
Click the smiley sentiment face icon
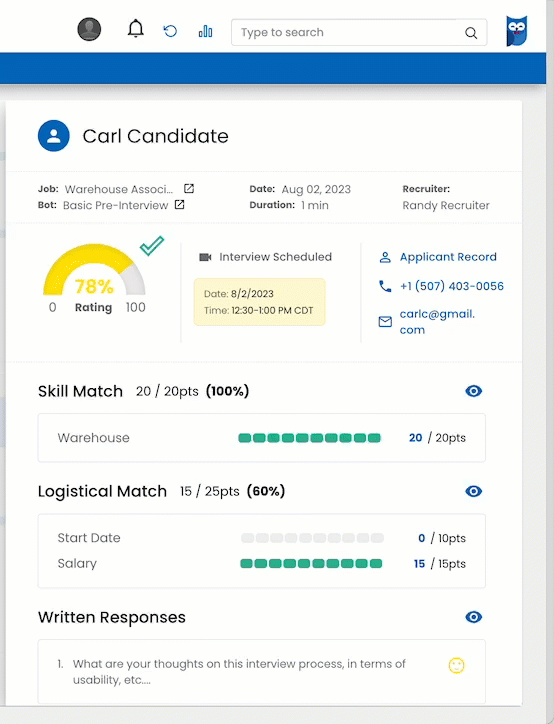tap(457, 665)
